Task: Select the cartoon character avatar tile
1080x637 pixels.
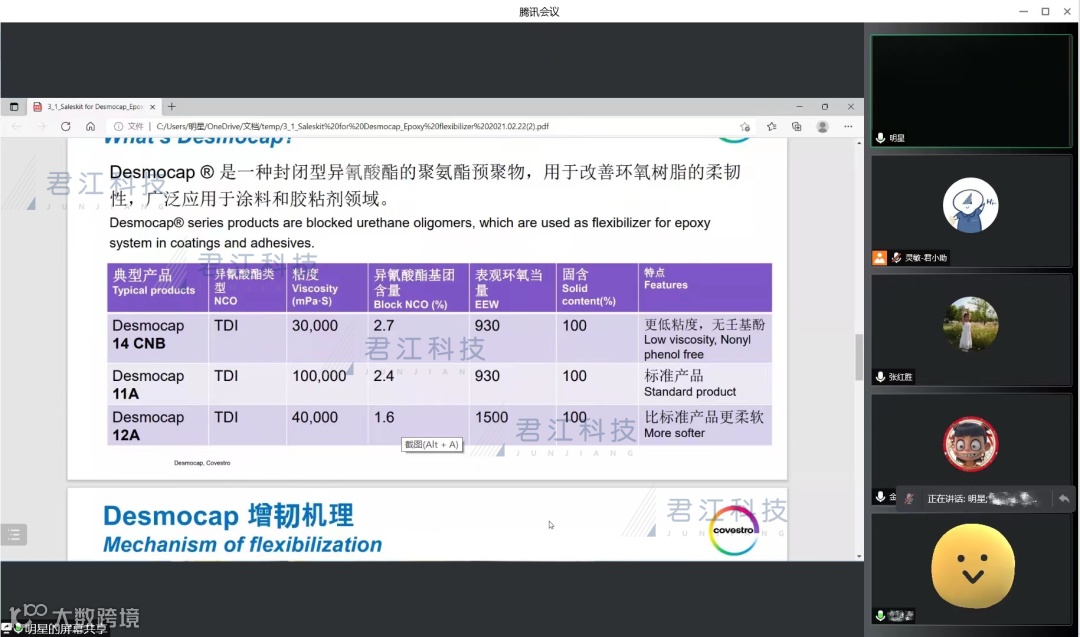Action: point(971,444)
